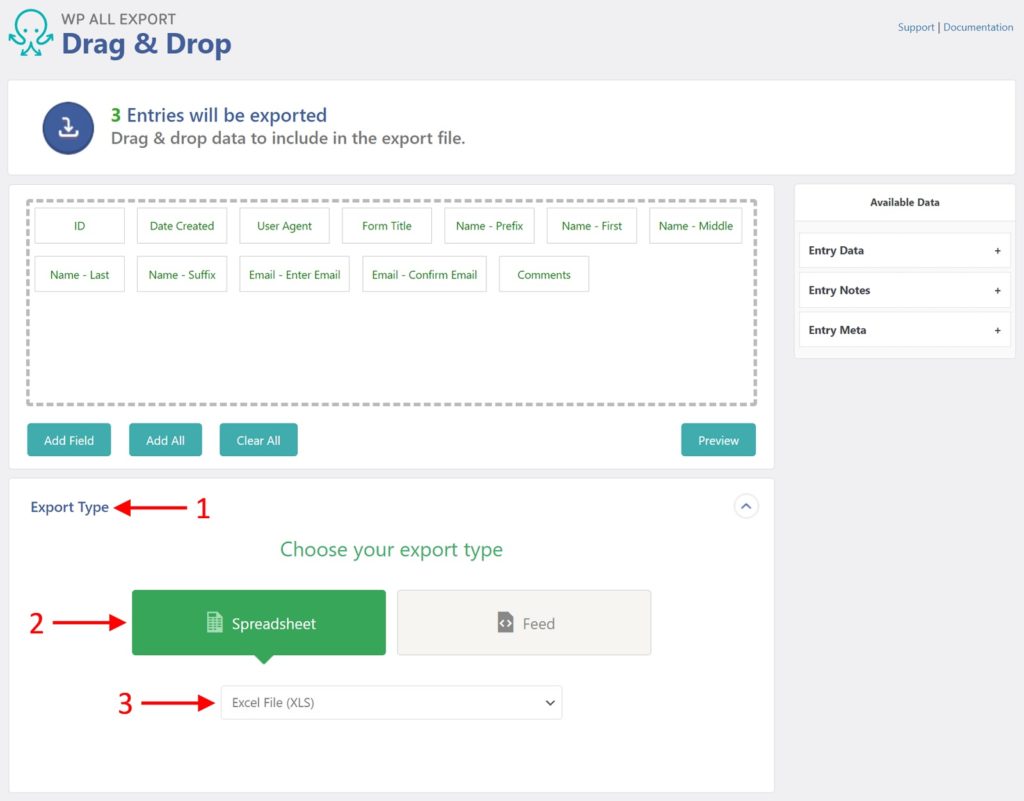
Task: Click the plus icon next to Entry Notes
Action: (996, 290)
